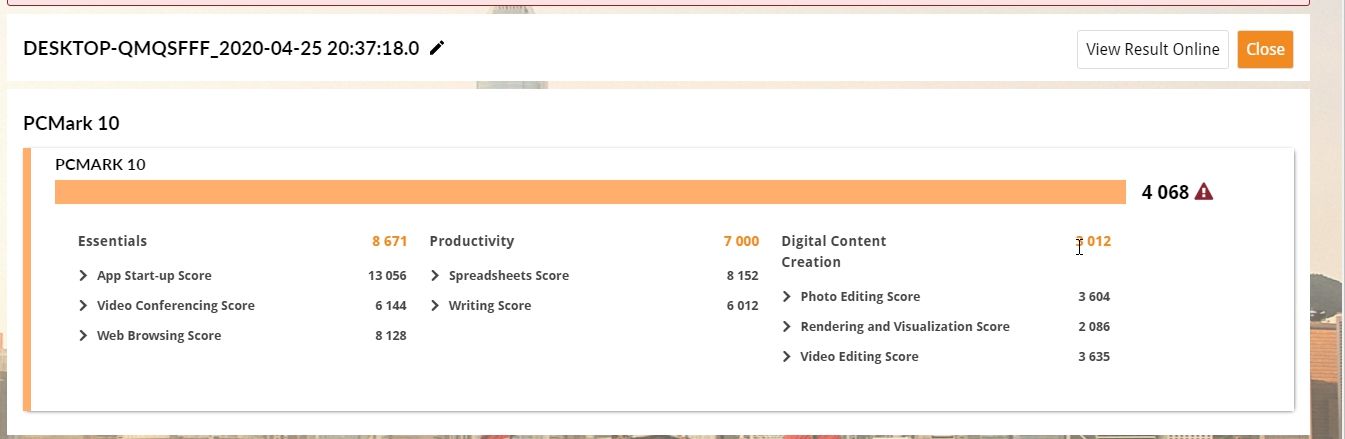The height and width of the screenshot is (439, 1345).
Task: Click the pencil icon to rename result
Action: click(436, 48)
